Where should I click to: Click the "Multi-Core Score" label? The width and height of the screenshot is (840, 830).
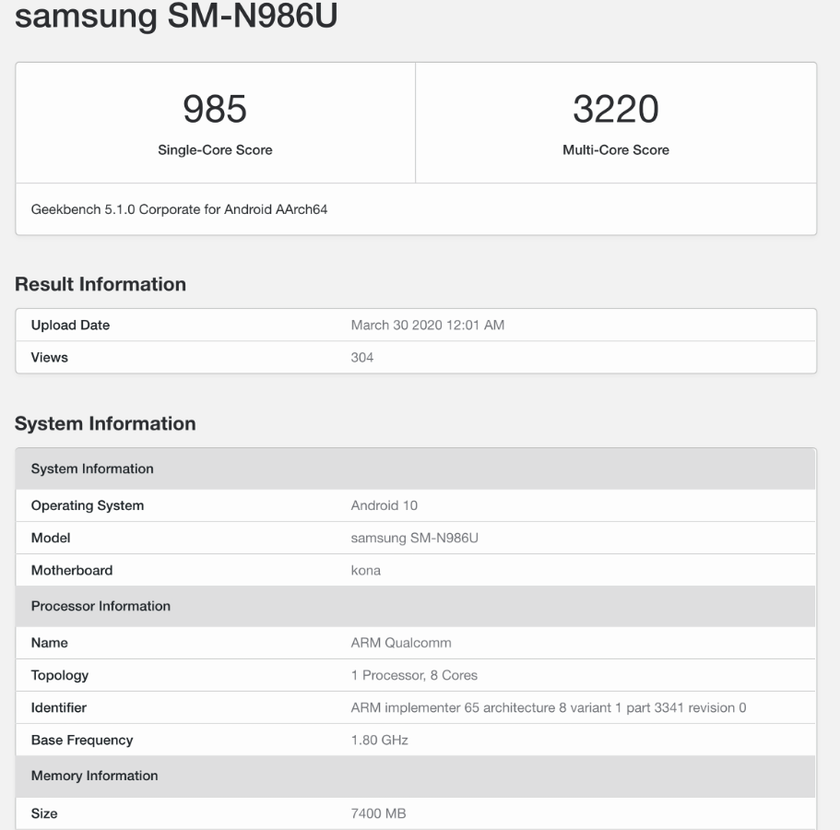[616, 150]
